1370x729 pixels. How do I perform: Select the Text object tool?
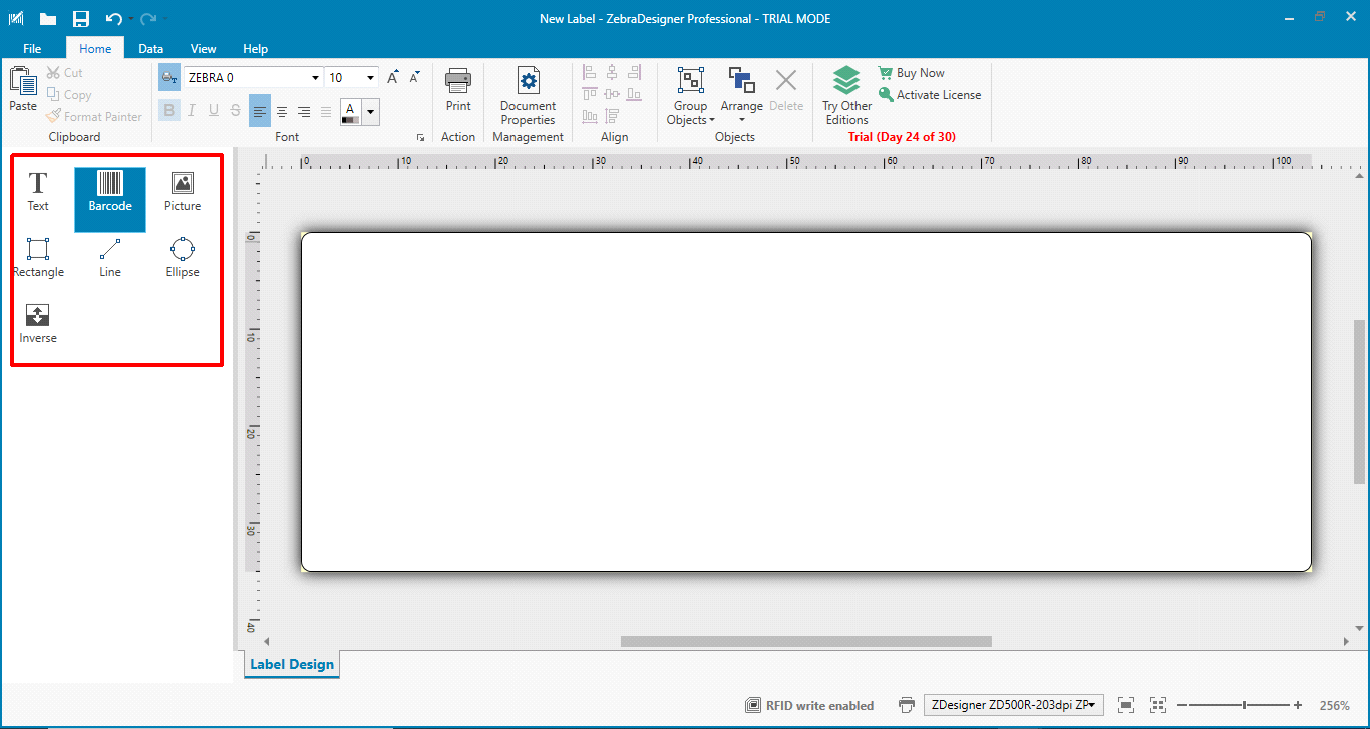[38, 191]
